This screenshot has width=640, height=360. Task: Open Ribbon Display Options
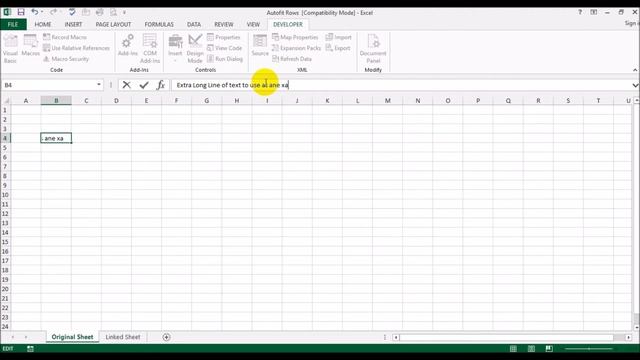click(593, 12)
